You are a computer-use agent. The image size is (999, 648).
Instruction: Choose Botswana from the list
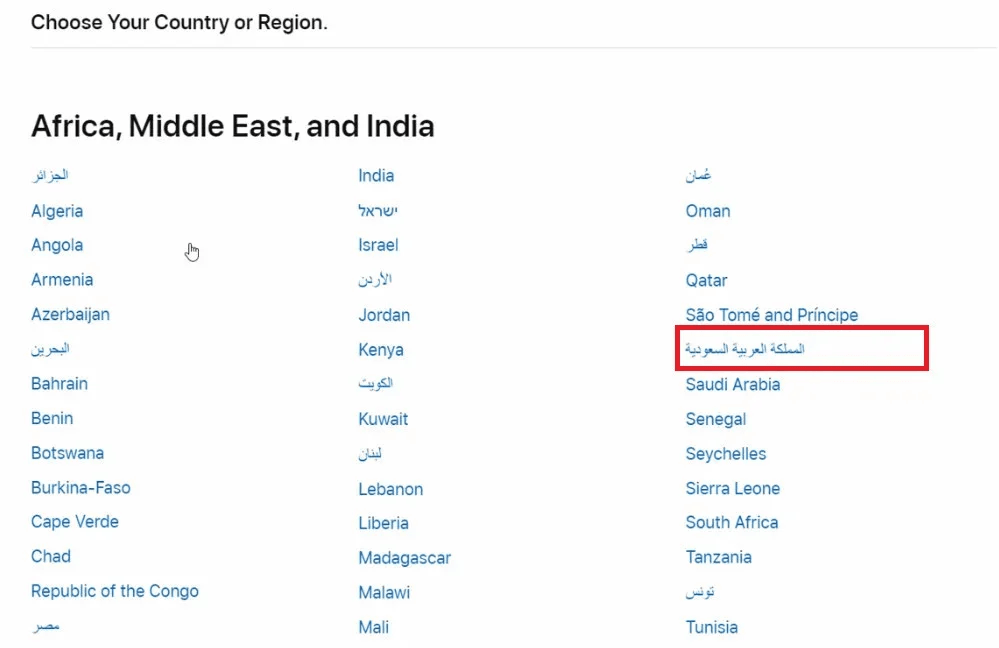tap(67, 453)
